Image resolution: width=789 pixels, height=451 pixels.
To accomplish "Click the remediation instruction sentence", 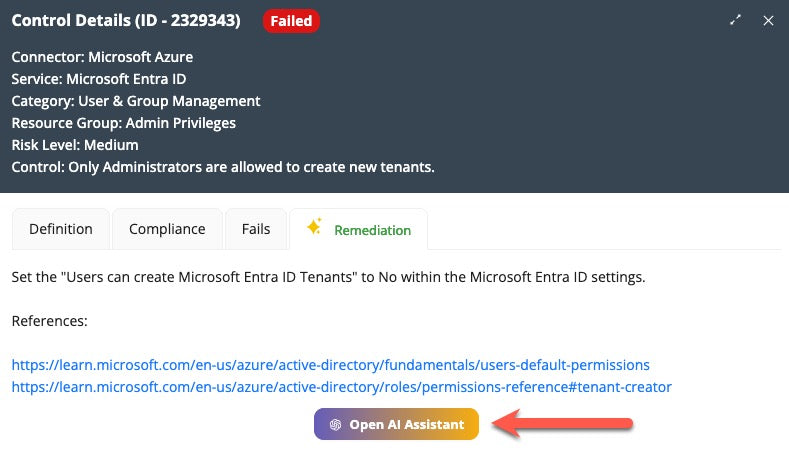I will tap(328, 277).
